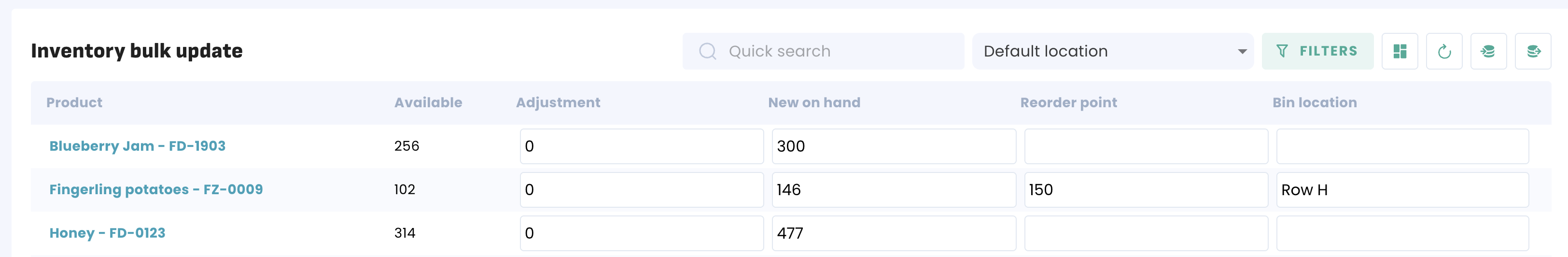
Task: Open Honey - FD-0123 product link
Action: coord(107,233)
